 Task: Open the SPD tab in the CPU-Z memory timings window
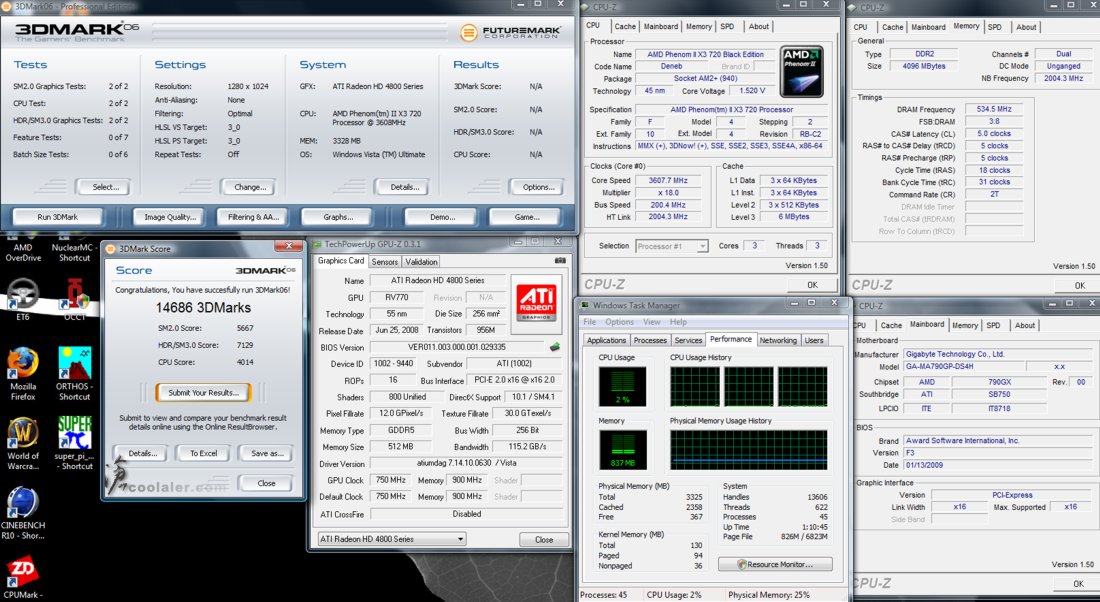[x=994, y=27]
